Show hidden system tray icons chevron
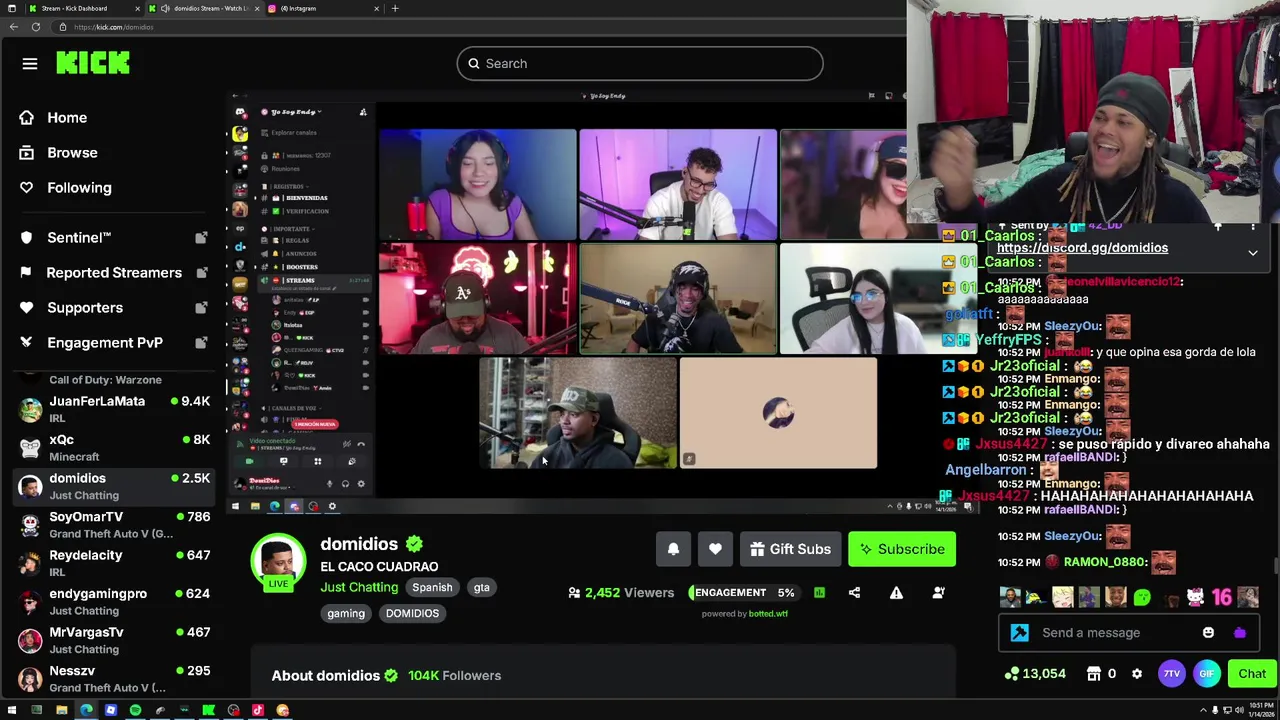This screenshot has width=1280, height=720. [1203, 710]
